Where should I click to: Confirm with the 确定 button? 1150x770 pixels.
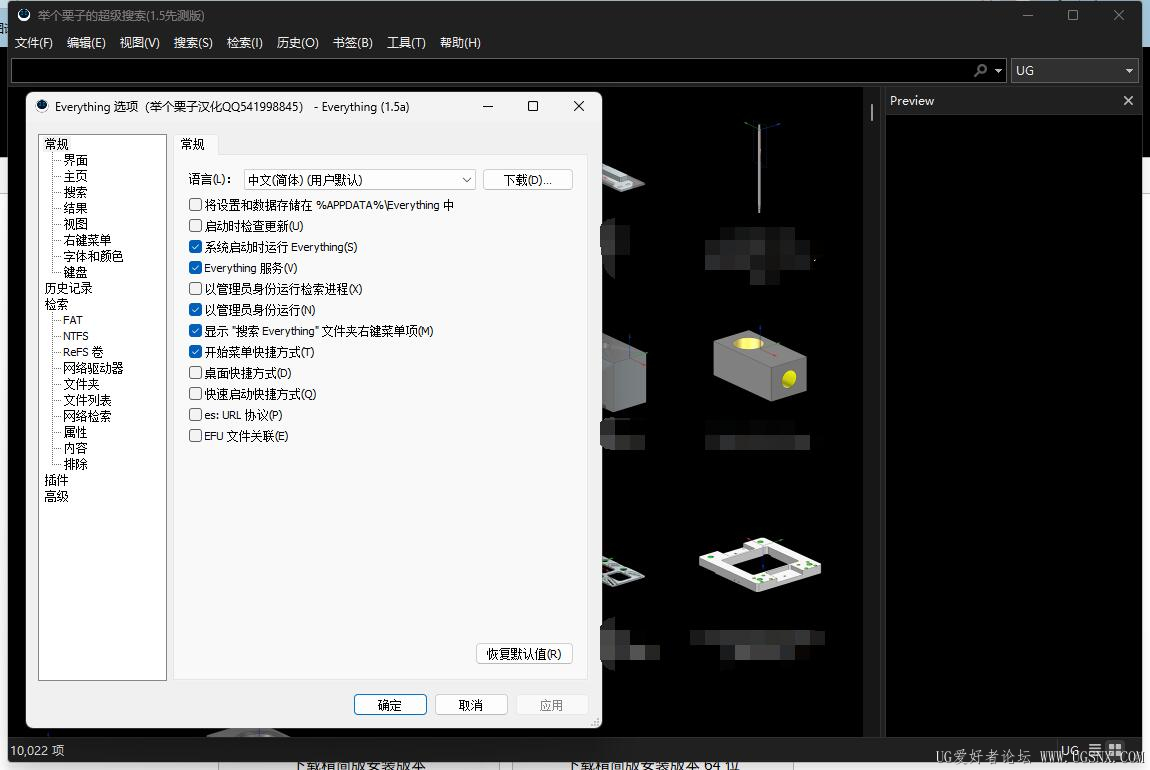pyautogui.click(x=390, y=705)
